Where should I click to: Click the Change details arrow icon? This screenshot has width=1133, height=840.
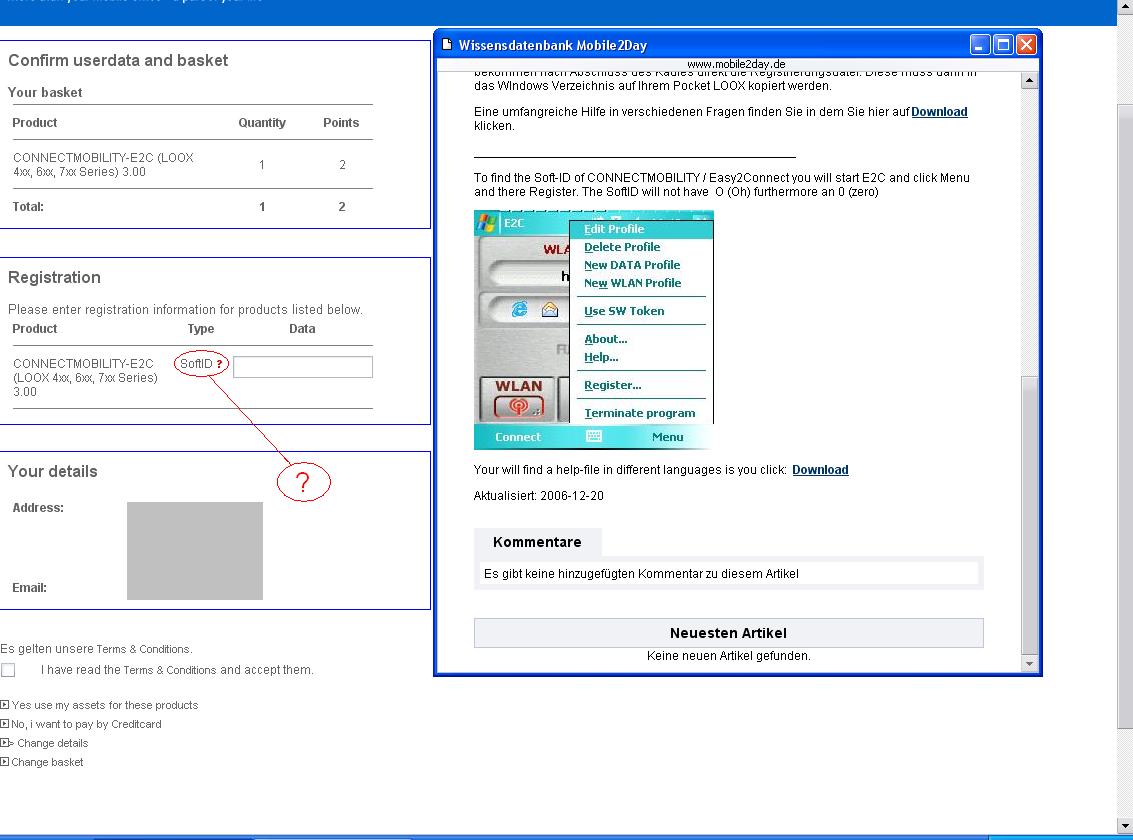(7, 743)
